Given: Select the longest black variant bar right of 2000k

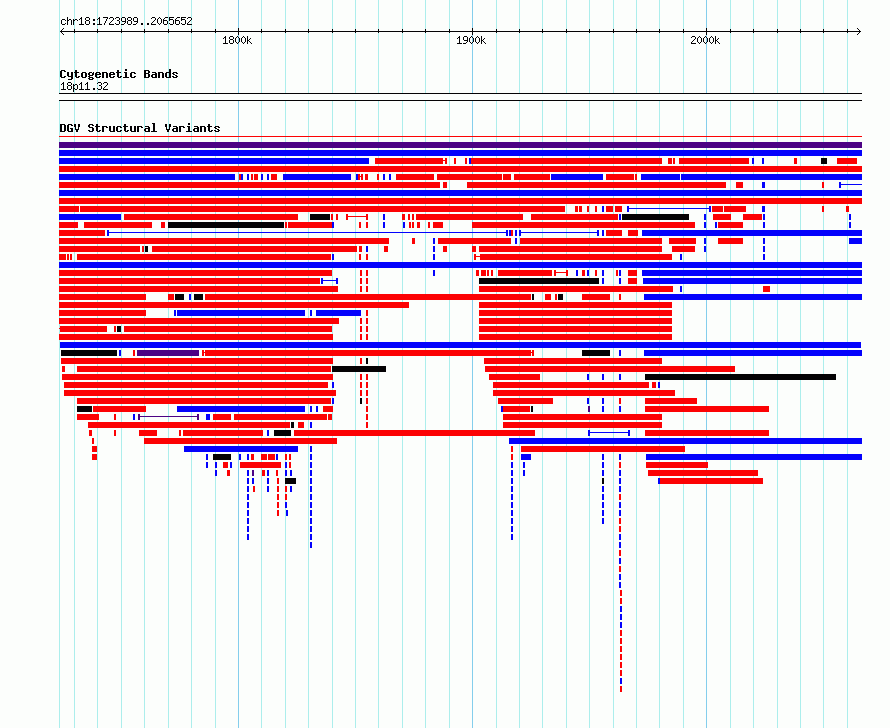Looking at the screenshot, I should coord(740,377).
